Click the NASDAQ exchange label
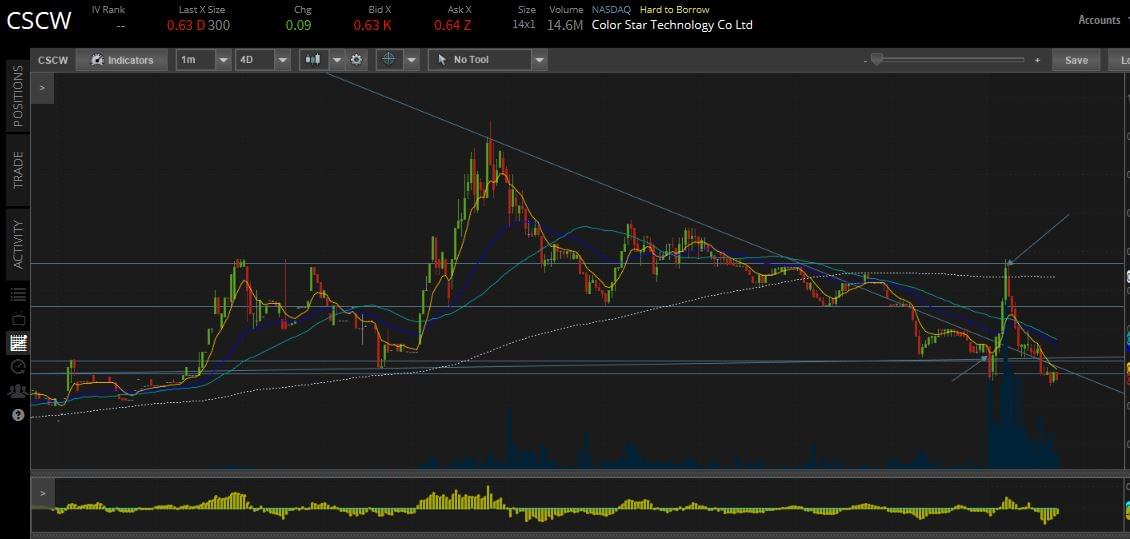This screenshot has width=1130, height=539. coord(611,9)
